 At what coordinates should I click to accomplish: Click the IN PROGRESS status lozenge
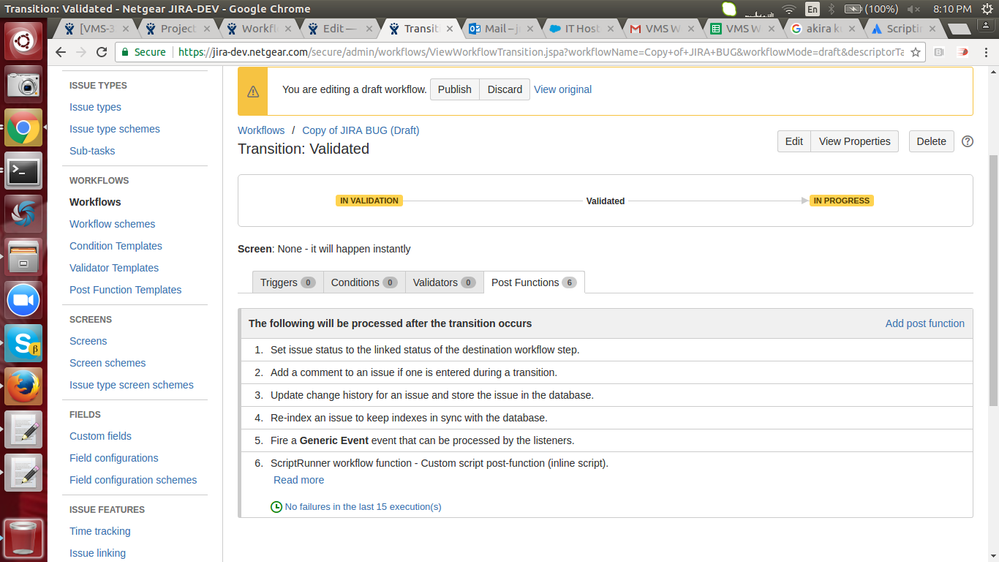point(841,201)
